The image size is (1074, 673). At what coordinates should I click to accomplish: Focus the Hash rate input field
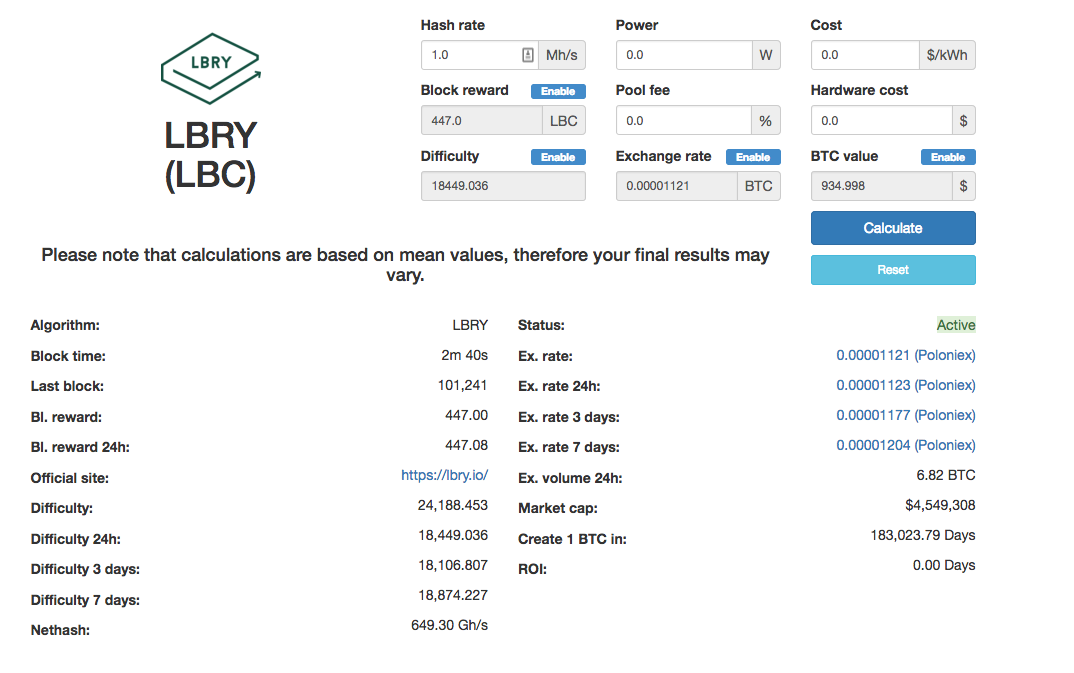click(x=479, y=55)
